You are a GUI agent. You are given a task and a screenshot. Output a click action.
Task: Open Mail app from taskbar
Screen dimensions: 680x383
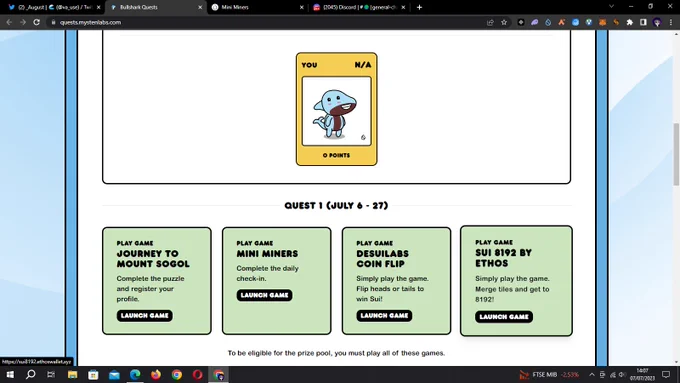[x=114, y=374]
